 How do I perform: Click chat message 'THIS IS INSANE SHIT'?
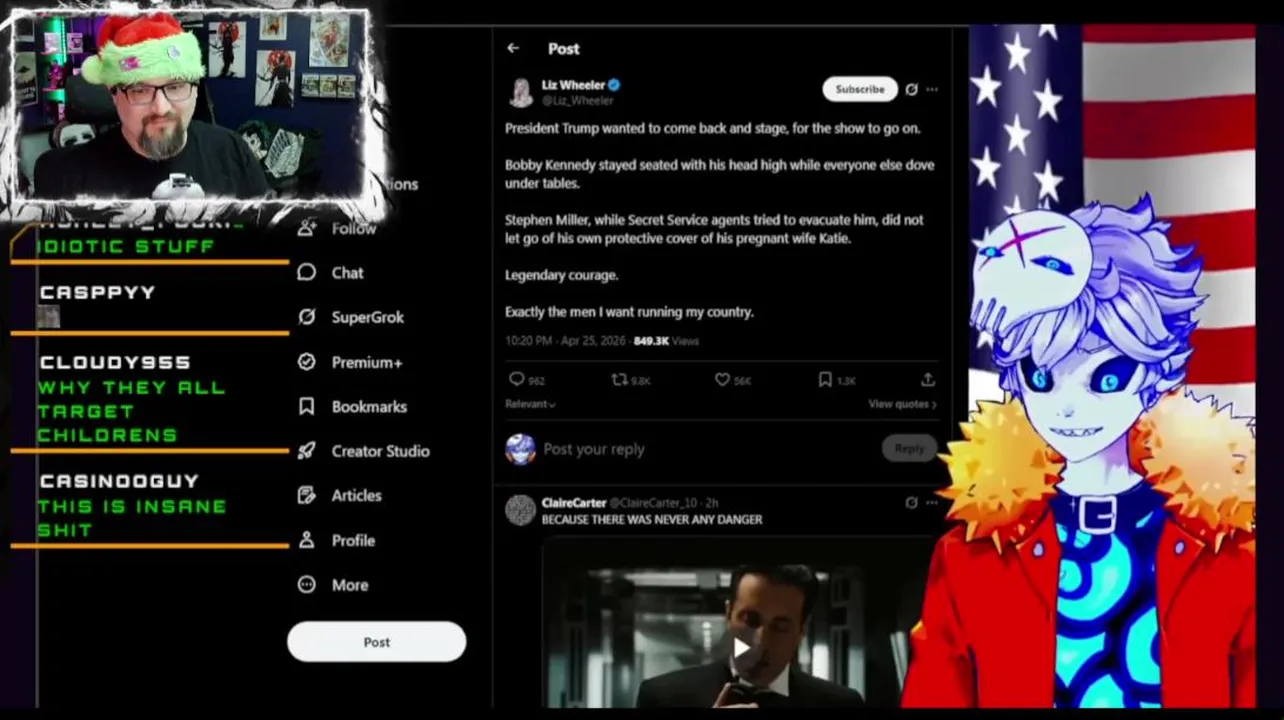[131, 518]
